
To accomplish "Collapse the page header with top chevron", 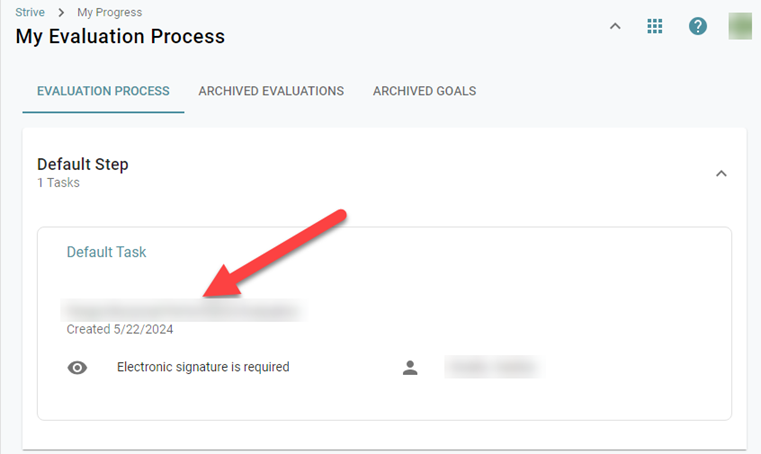I will click(615, 26).
